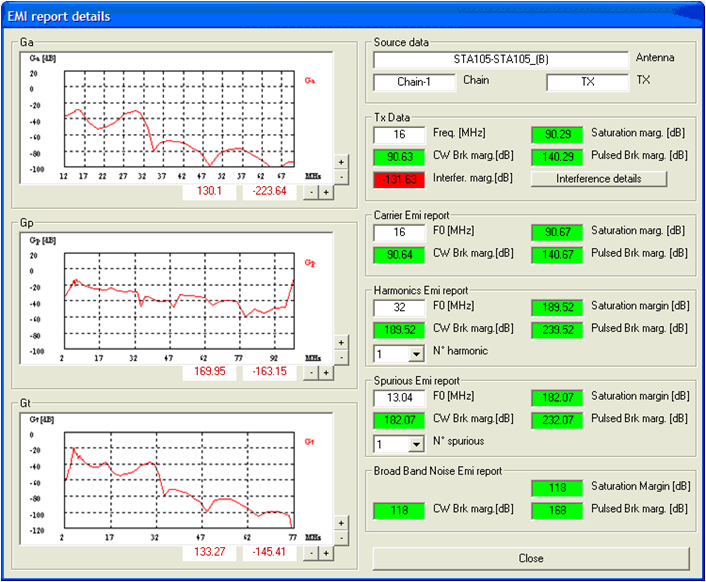The height and width of the screenshot is (582, 706).
Task: Click Tx Data Pulsed Brk marg. value 140.29
Action: tap(557, 157)
